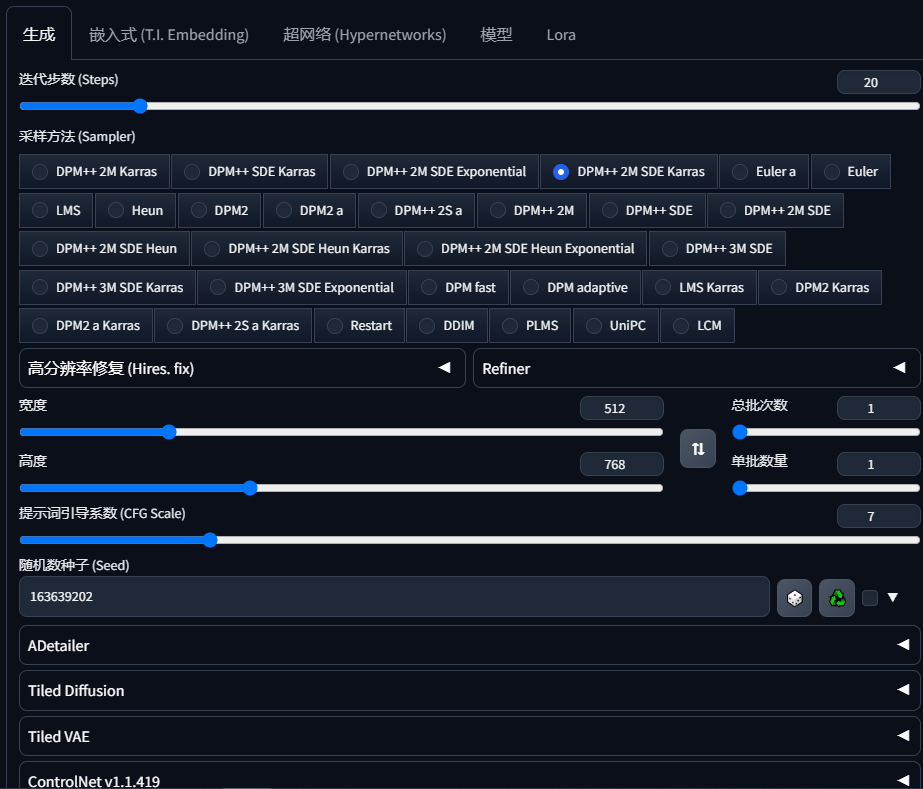Select the DPM2 Karras sampler
The width and height of the screenshot is (923, 789).
coord(820,287)
